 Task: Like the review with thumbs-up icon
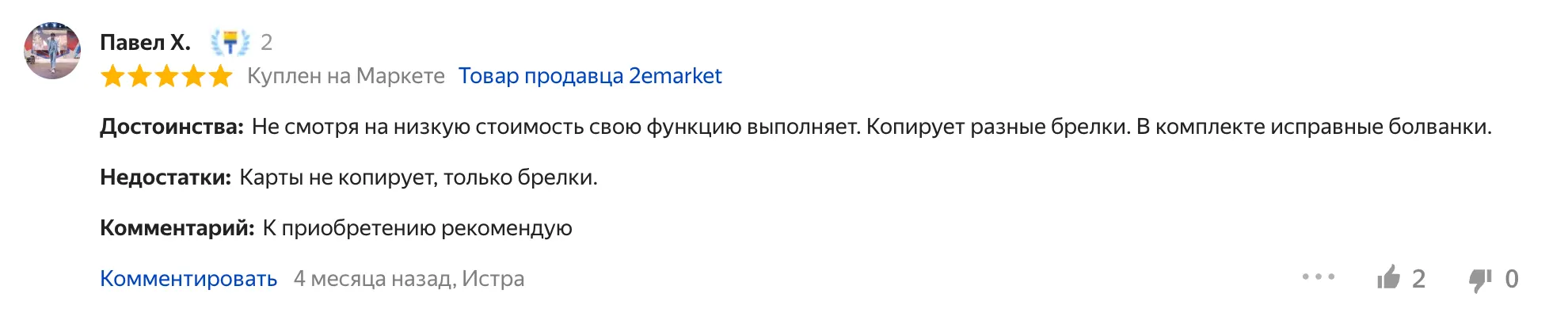click(1388, 278)
